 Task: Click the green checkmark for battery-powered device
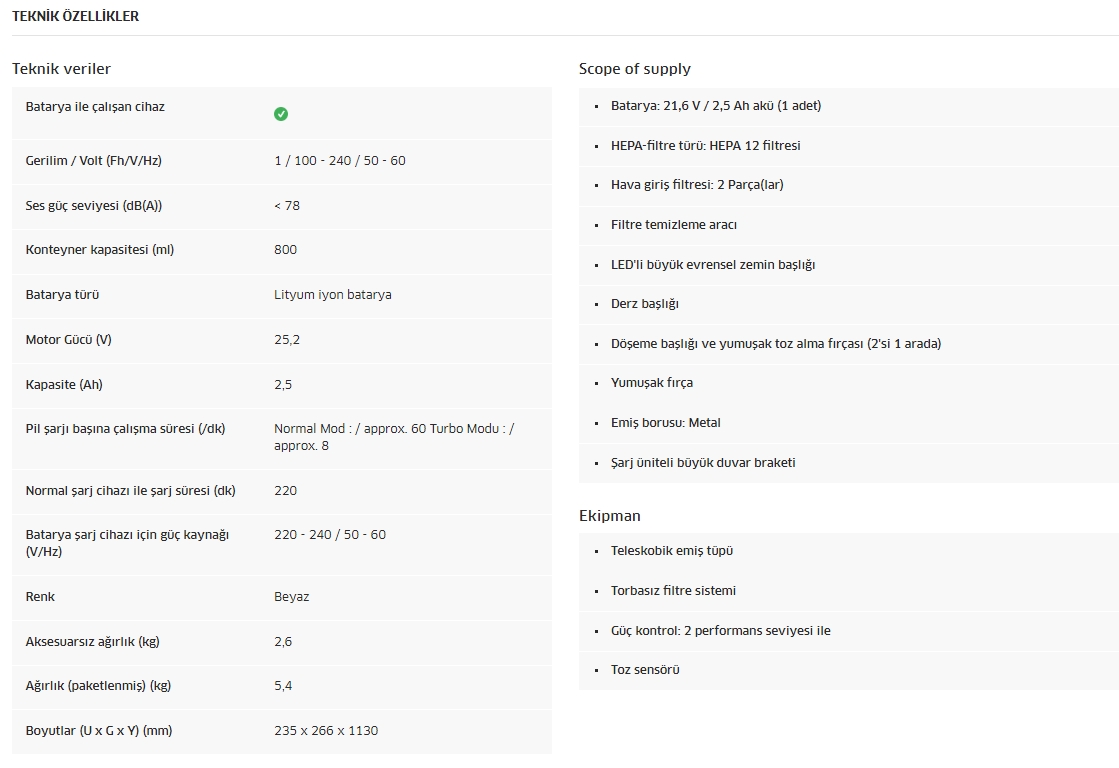click(281, 114)
